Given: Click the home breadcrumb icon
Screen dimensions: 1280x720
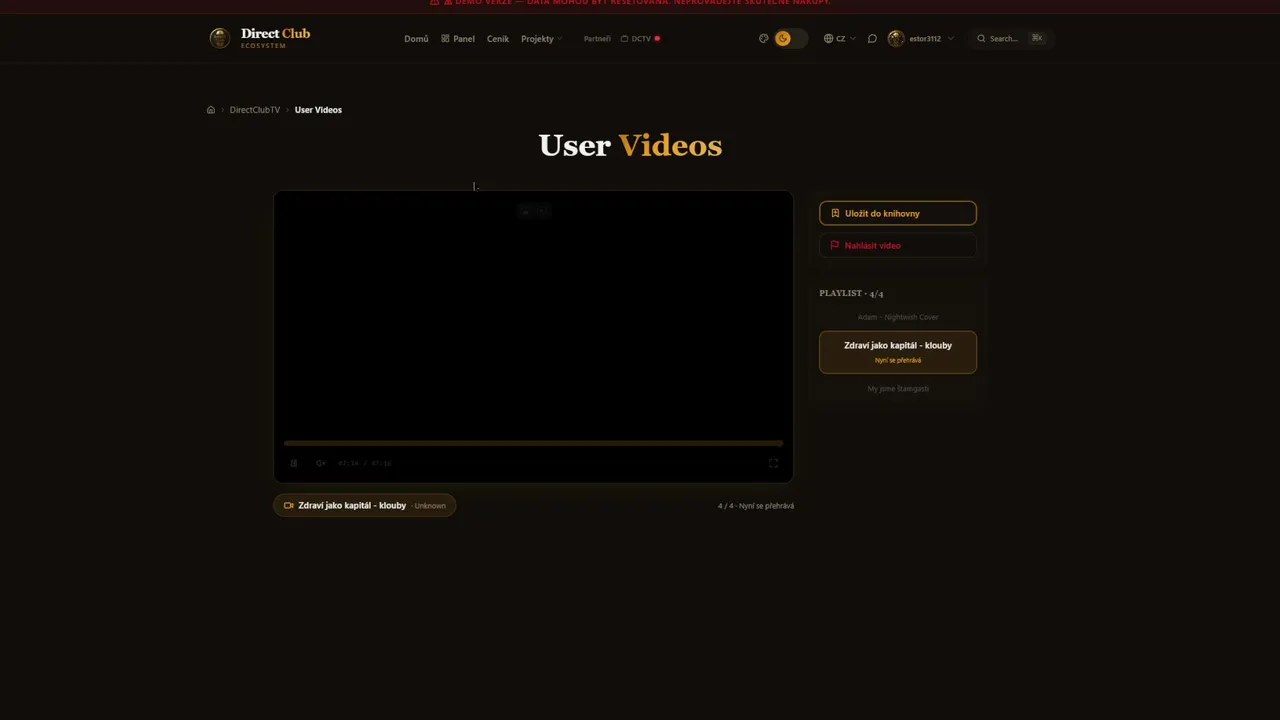Looking at the screenshot, I should pos(211,110).
